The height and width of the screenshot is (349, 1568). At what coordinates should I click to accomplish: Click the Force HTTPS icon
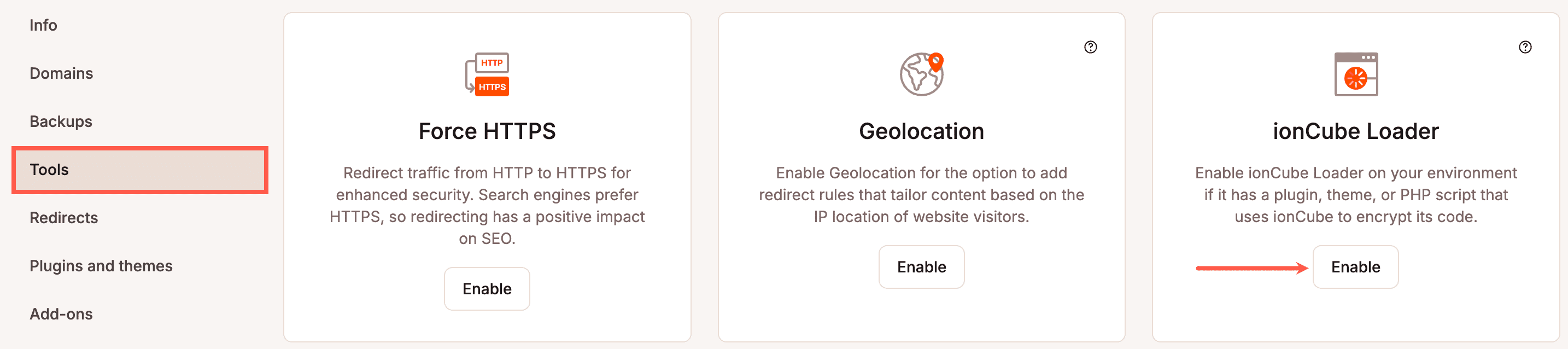tap(487, 74)
